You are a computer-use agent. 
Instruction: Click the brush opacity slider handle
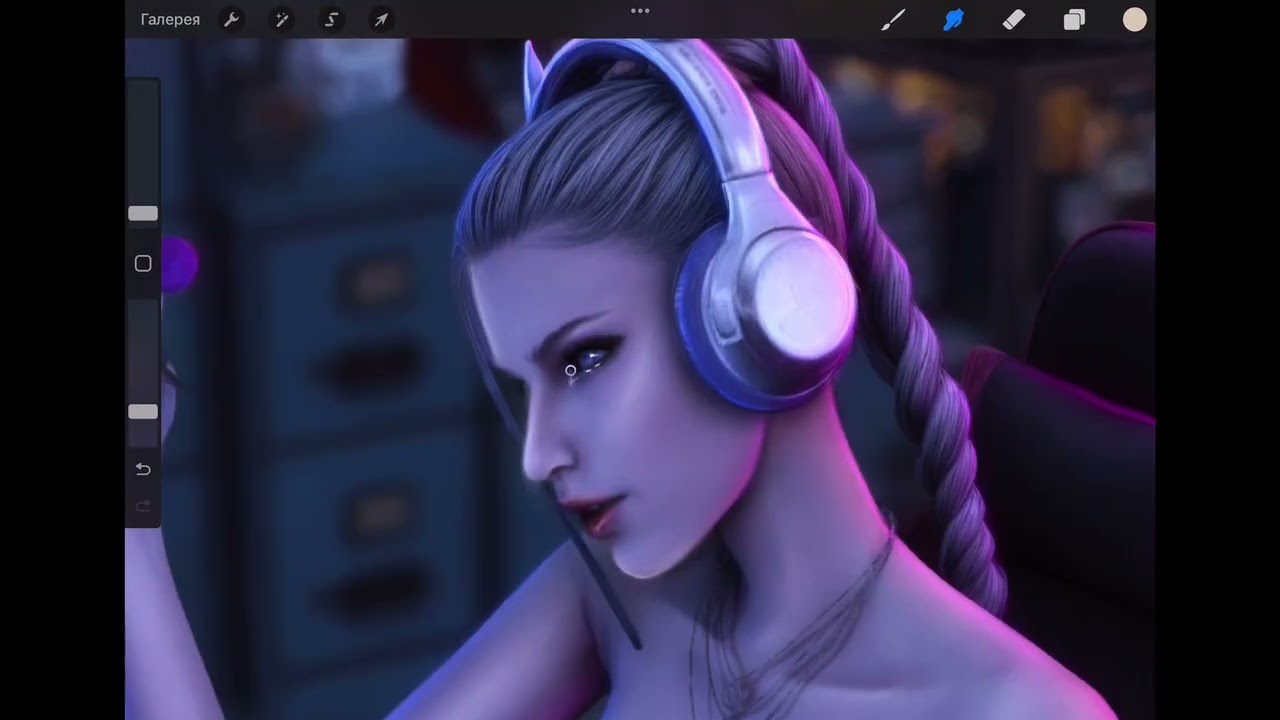143,411
